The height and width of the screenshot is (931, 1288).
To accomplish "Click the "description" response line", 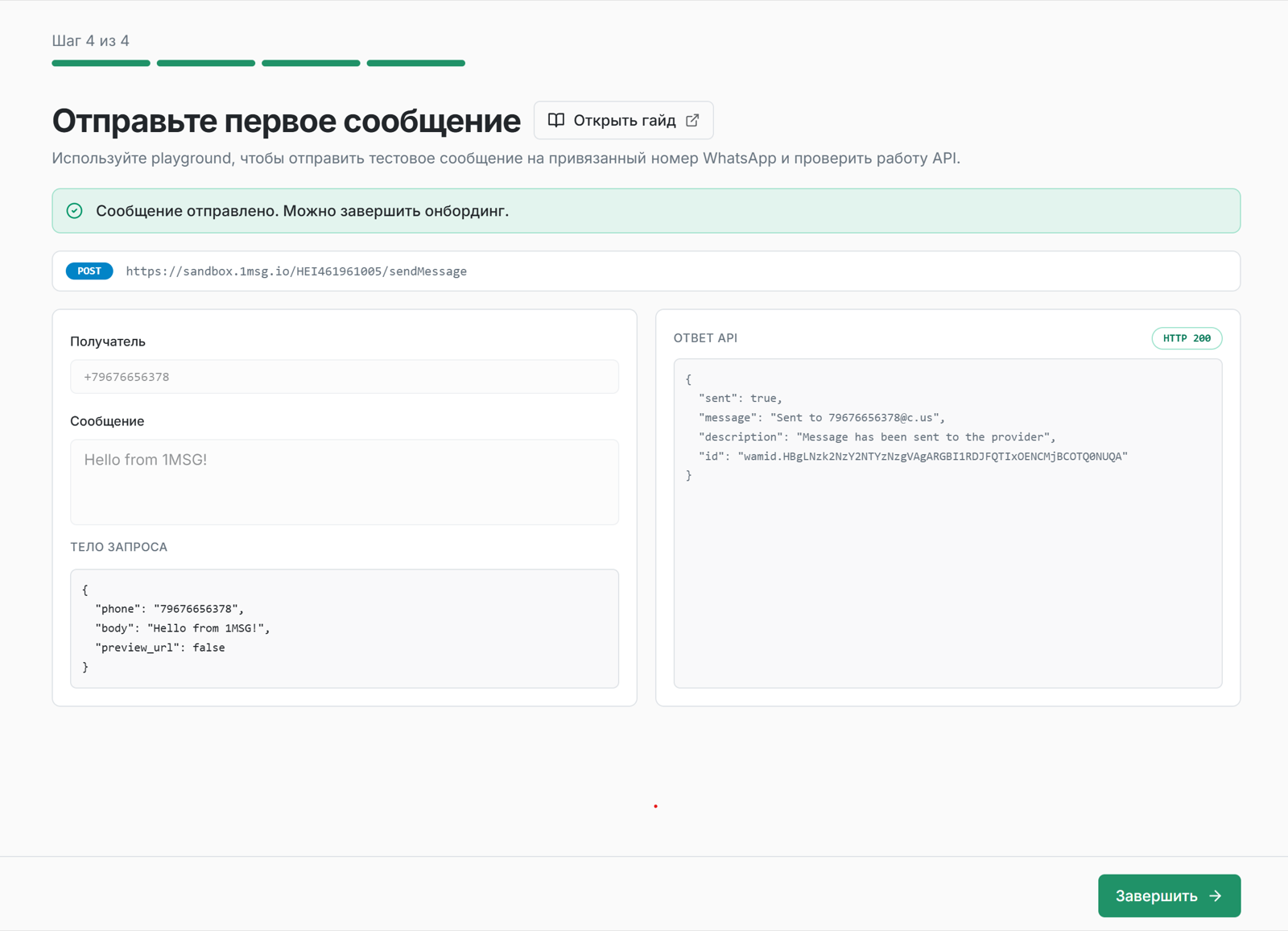I will (x=877, y=437).
